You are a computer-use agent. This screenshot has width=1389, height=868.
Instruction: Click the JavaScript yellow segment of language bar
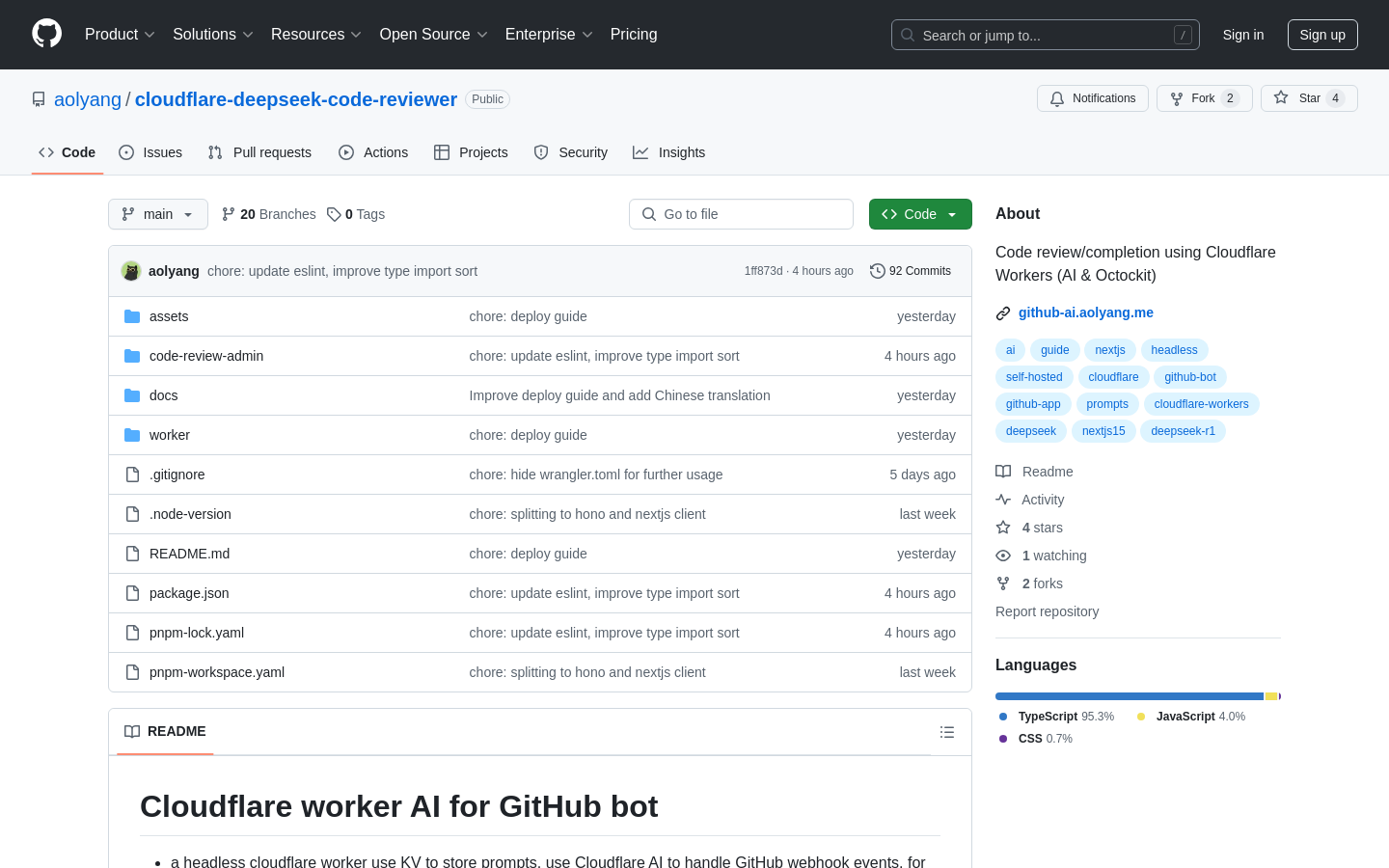(x=1271, y=696)
